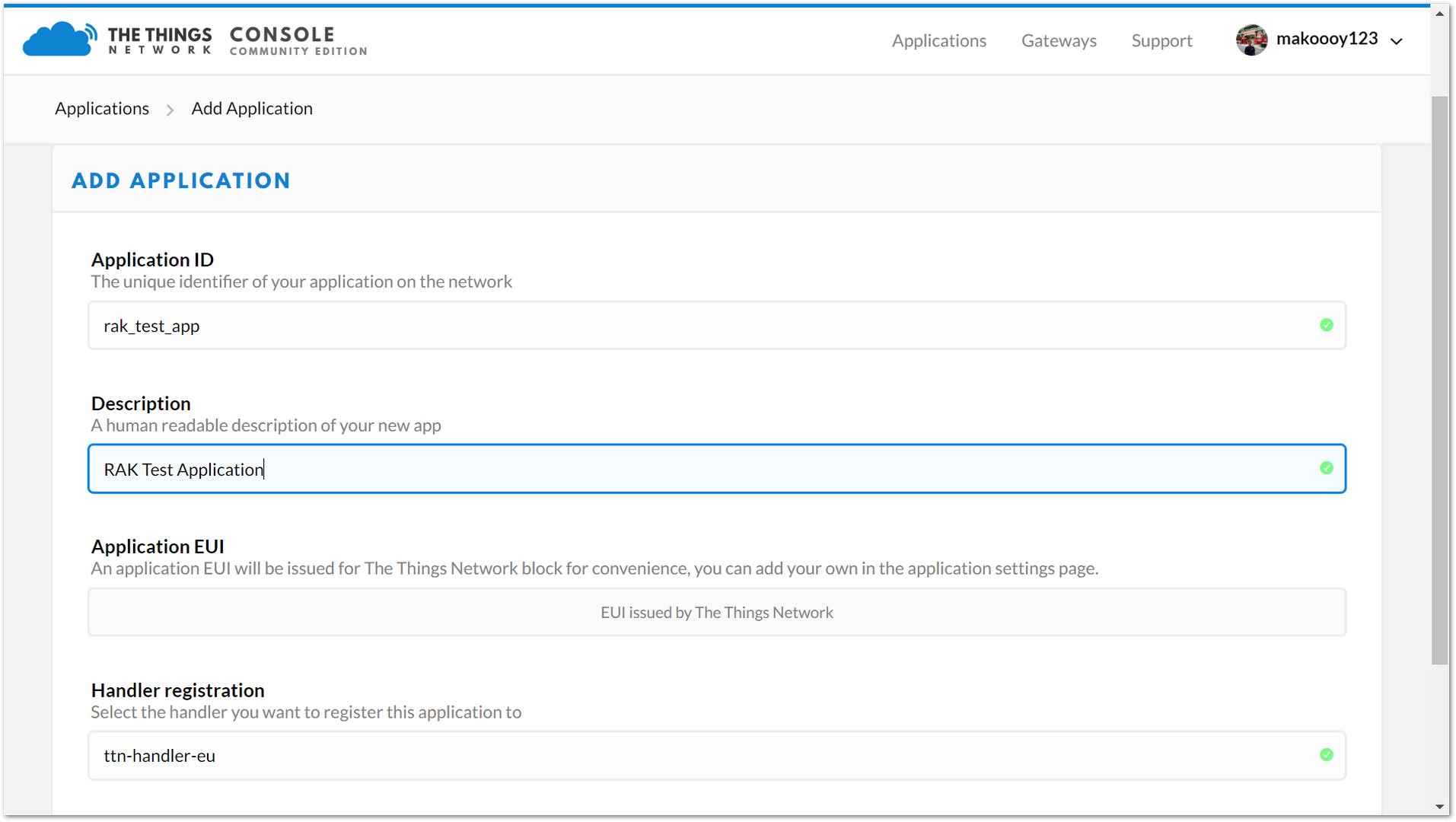Screen dimensions: 1456x822
Task: Click the ADD APPLICATION heading
Action: click(x=181, y=180)
